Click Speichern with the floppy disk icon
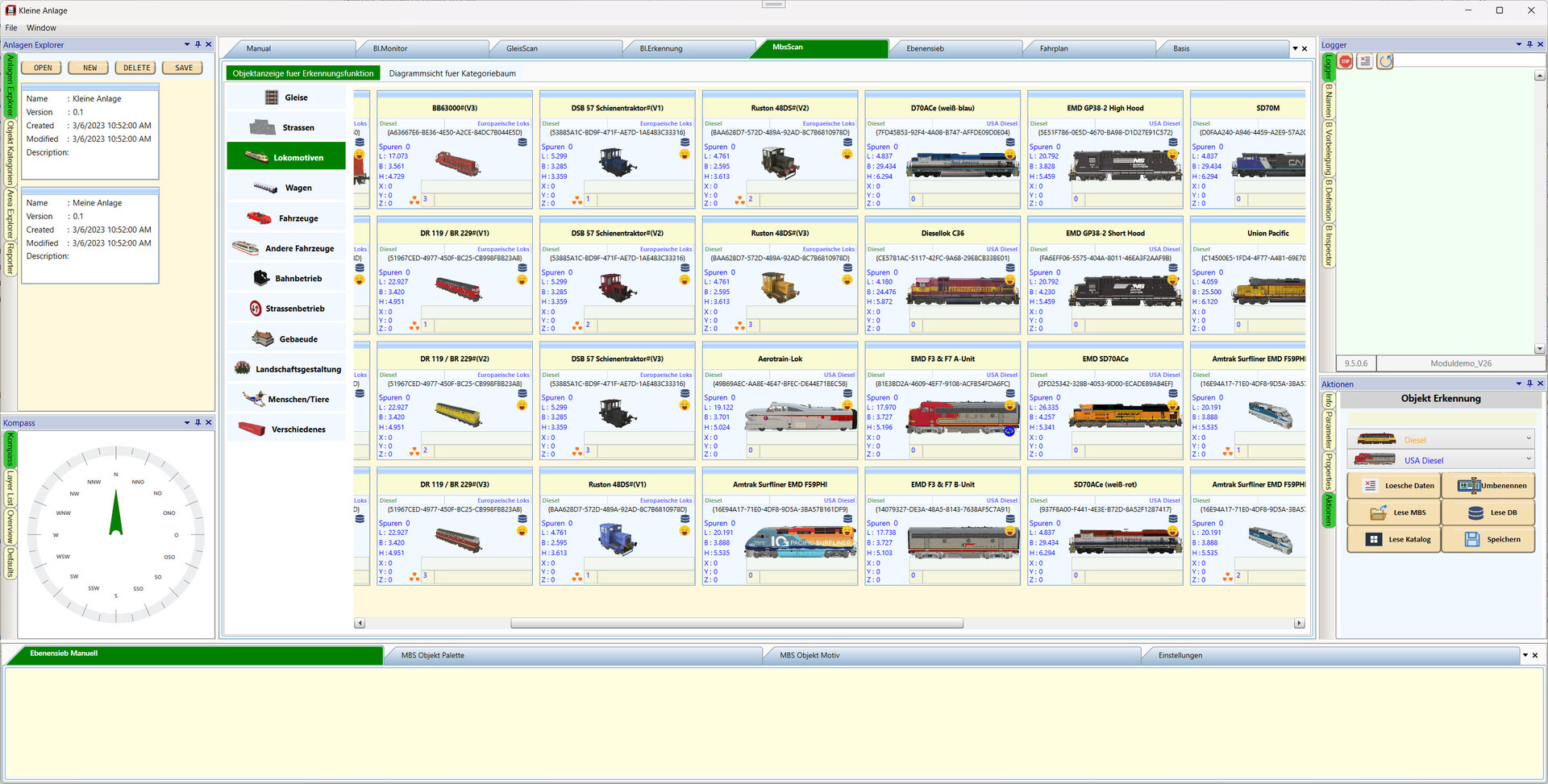The height and width of the screenshot is (784, 1548). coord(1488,540)
